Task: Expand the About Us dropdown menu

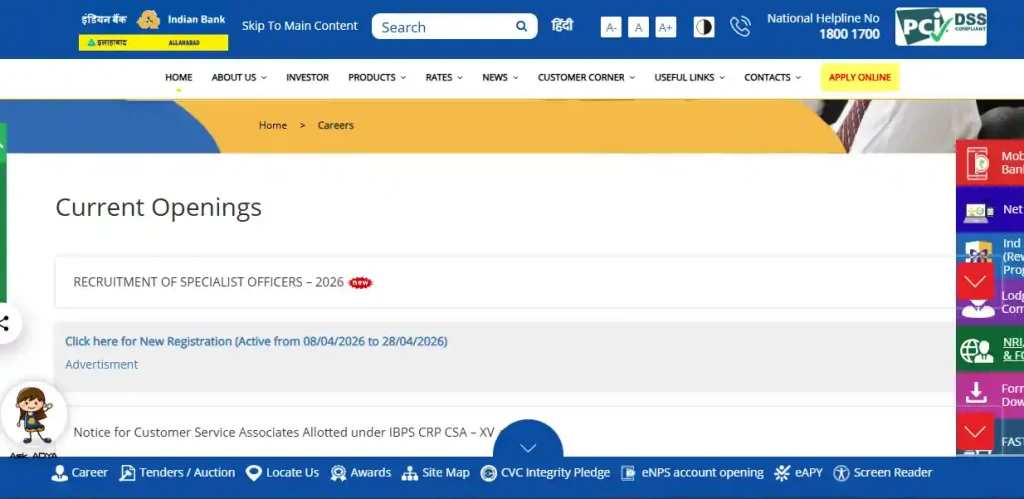Action: pyautogui.click(x=238, y=78)
